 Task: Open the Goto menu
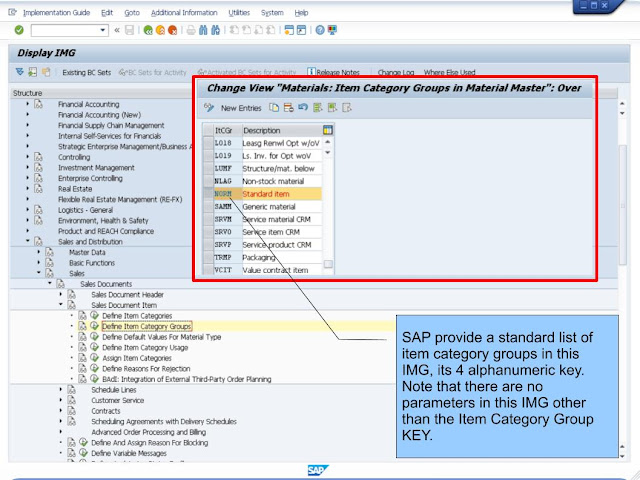(132, 13)
